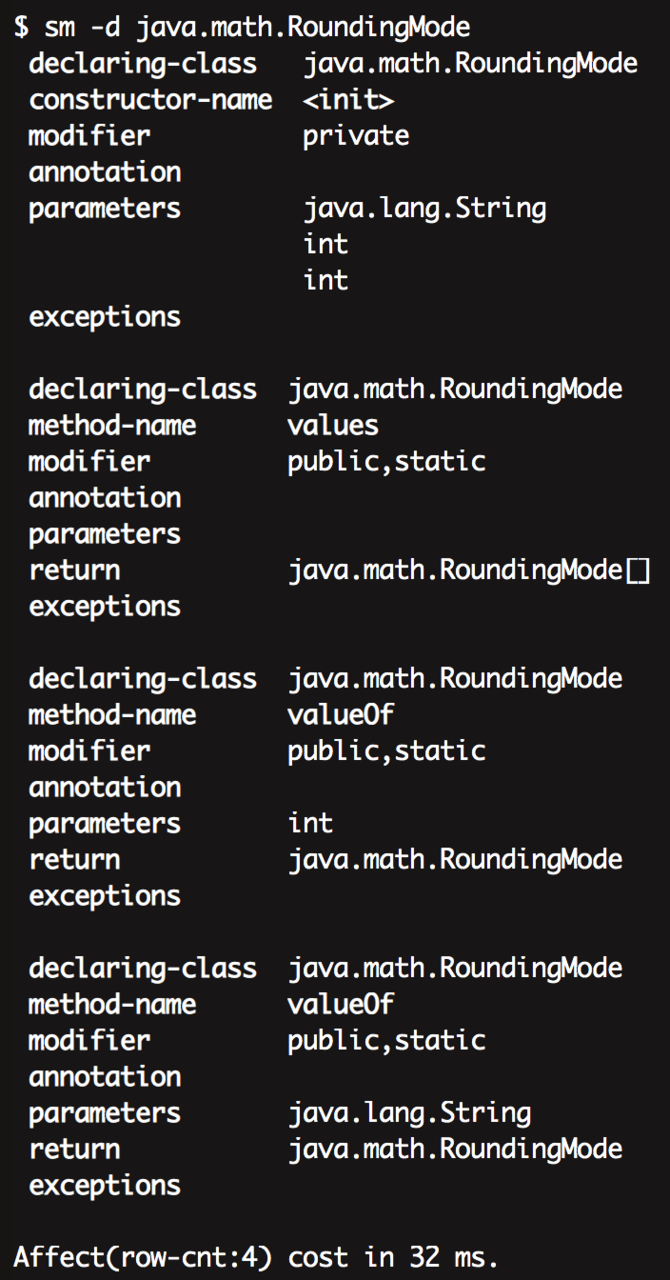Click java.lang.String parameter of the last valueOf
670x1280 pixels.
[x=409, y=1112]
